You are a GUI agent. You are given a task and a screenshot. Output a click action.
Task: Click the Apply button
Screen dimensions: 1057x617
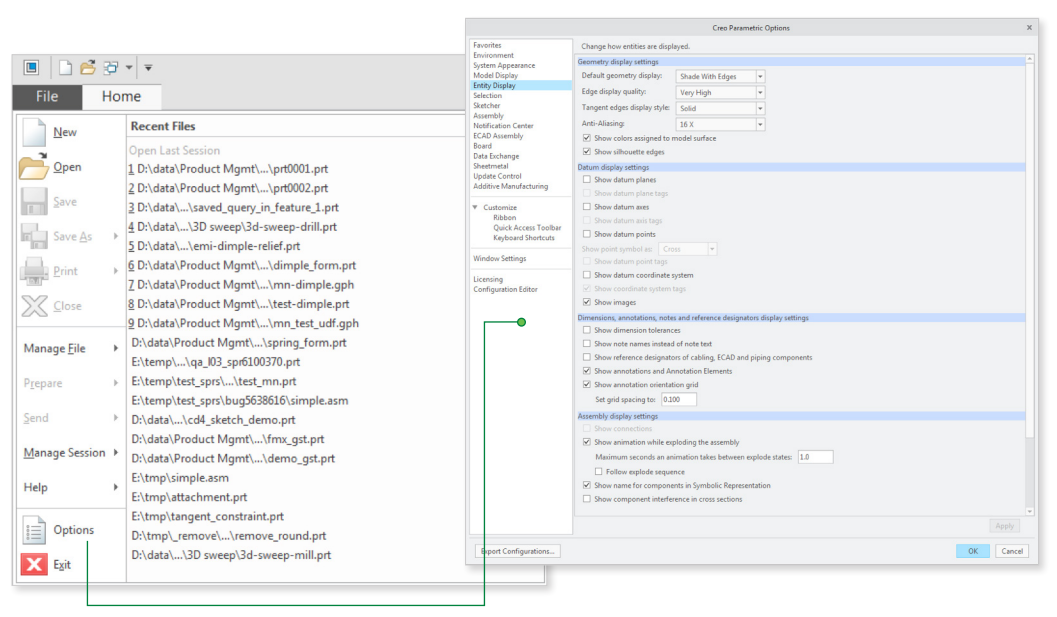click(x=1004, y=526)
